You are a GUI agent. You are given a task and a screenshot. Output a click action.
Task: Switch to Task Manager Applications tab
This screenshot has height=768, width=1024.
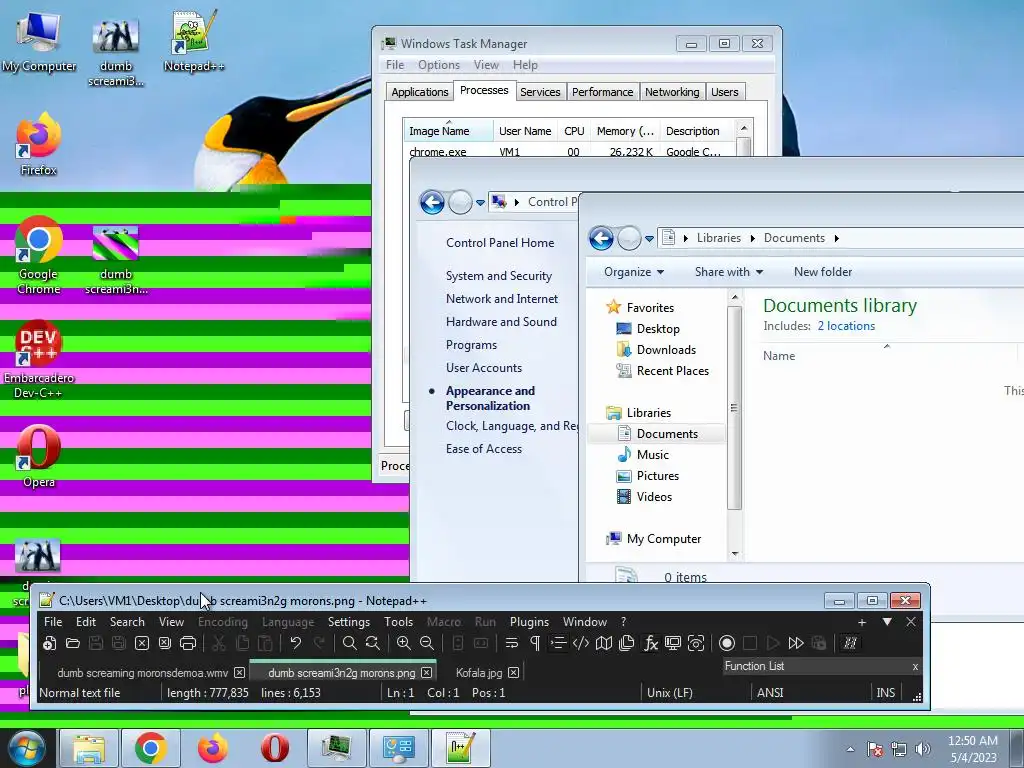pyautogui.click(x=420, y=92)
